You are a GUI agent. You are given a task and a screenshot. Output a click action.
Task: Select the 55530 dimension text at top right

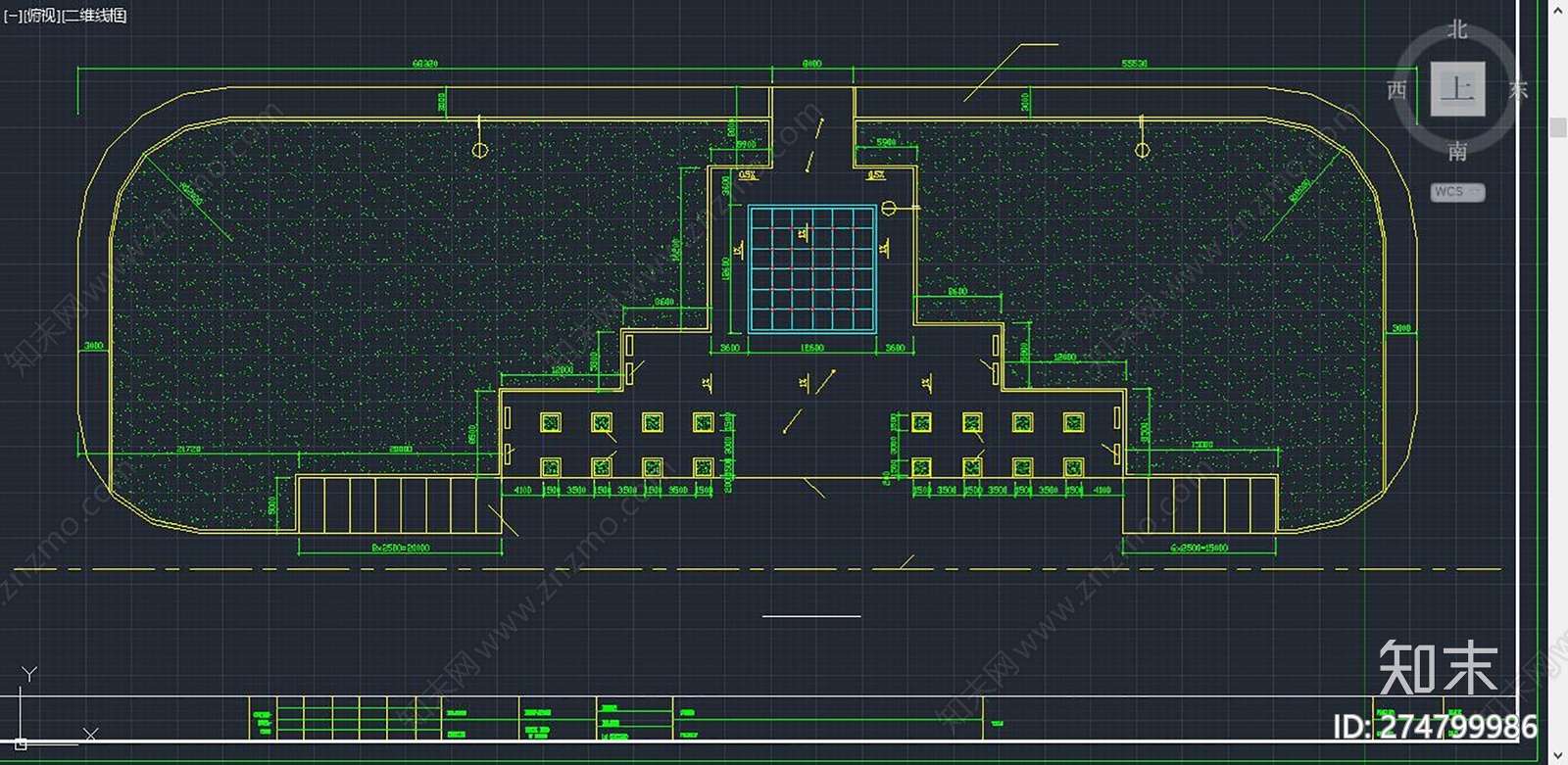point(1134,64)
